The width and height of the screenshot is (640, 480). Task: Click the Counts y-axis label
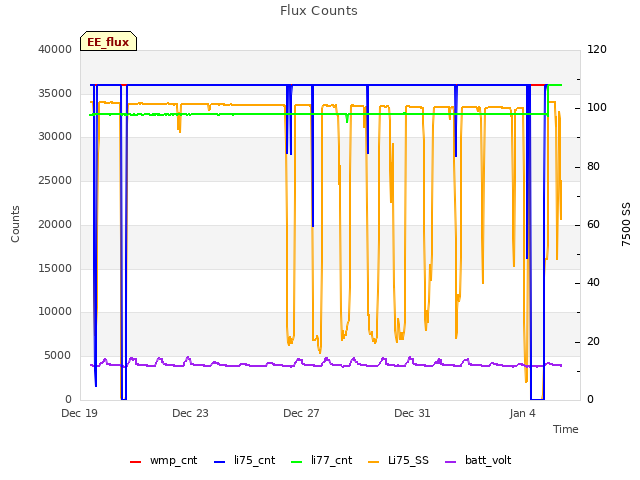15,224
